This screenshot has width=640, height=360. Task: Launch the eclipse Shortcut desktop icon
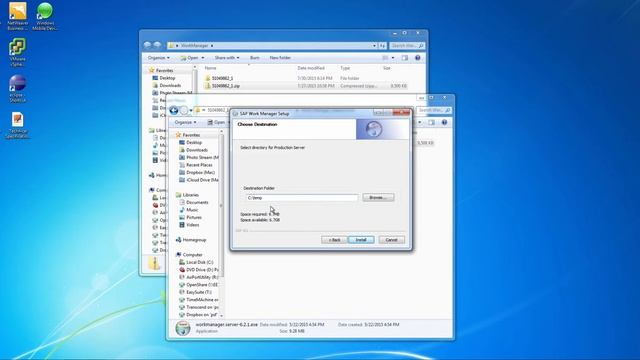17,88
